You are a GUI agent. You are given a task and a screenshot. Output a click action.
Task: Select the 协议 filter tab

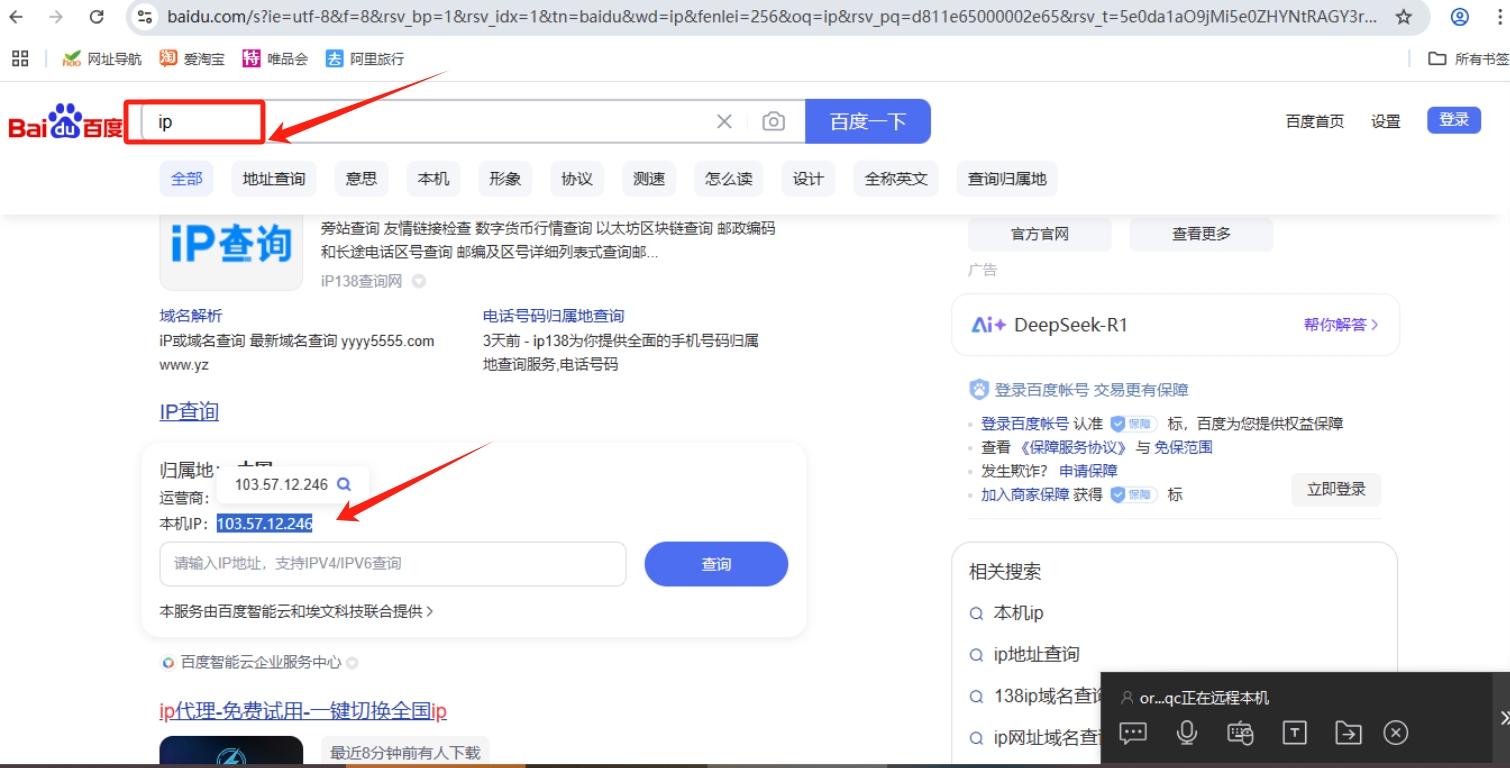[577, 179]
